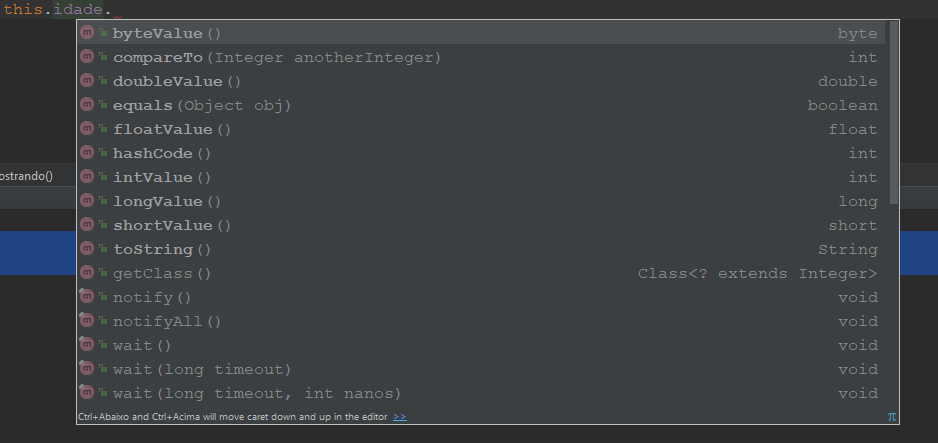Select the wait() entry without parameters
The width and height of the screenshot is (938, 443).
coord(482,345)
